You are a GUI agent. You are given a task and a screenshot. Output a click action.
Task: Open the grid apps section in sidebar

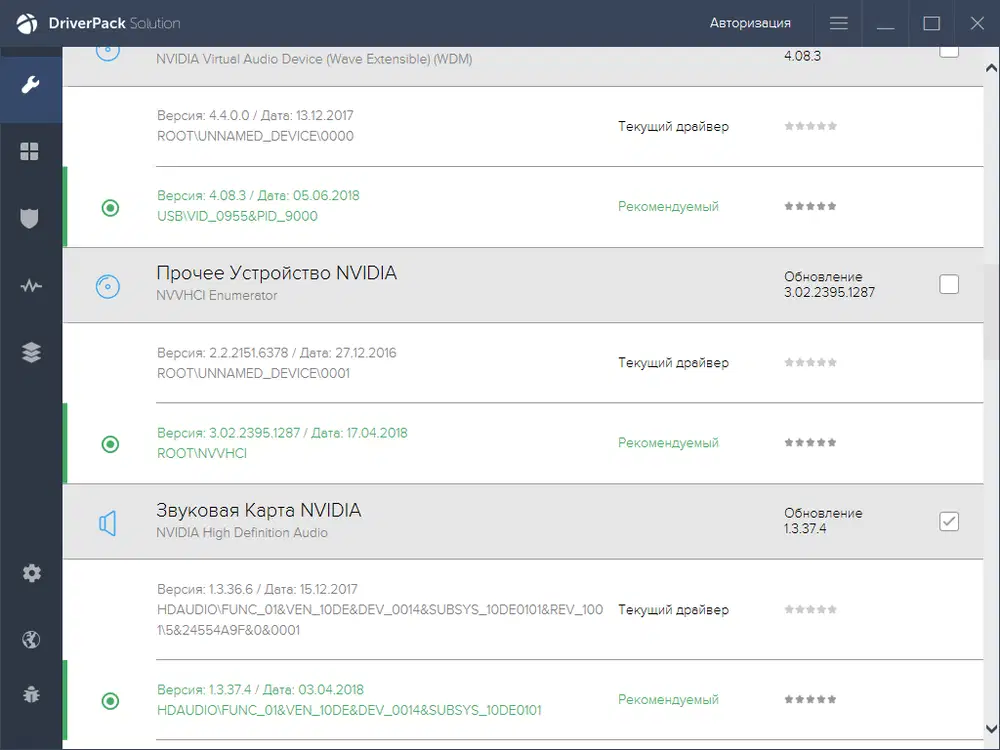pos(30,151)
